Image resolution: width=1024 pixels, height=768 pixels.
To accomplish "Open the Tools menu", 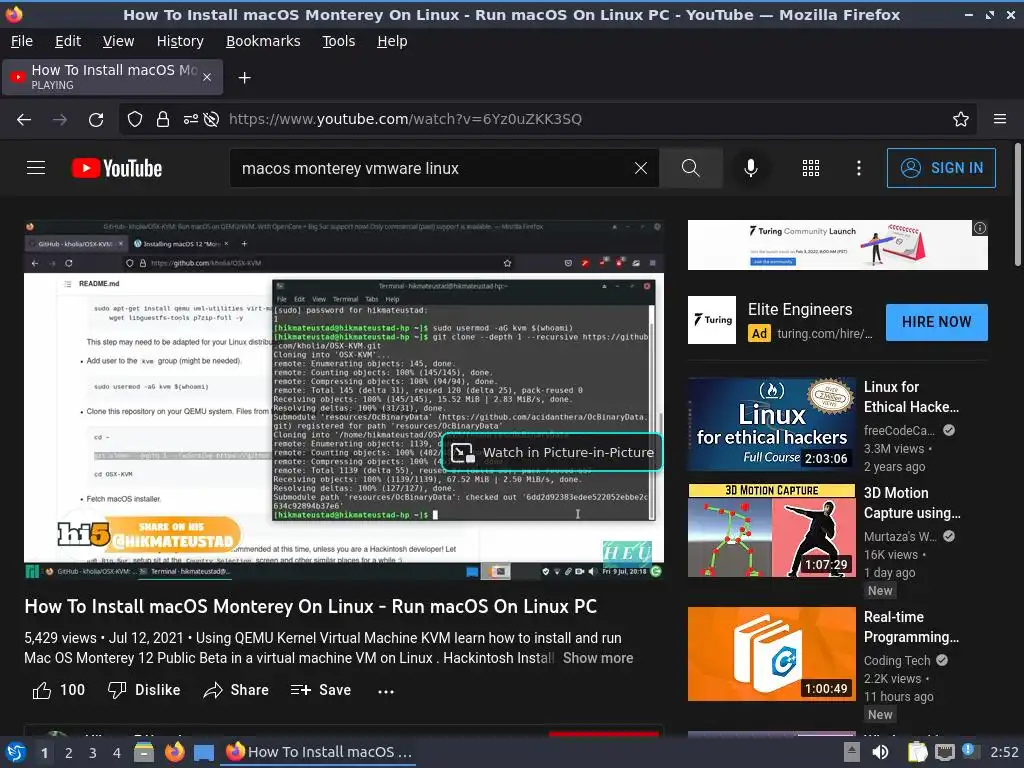I will click(338, 41).
